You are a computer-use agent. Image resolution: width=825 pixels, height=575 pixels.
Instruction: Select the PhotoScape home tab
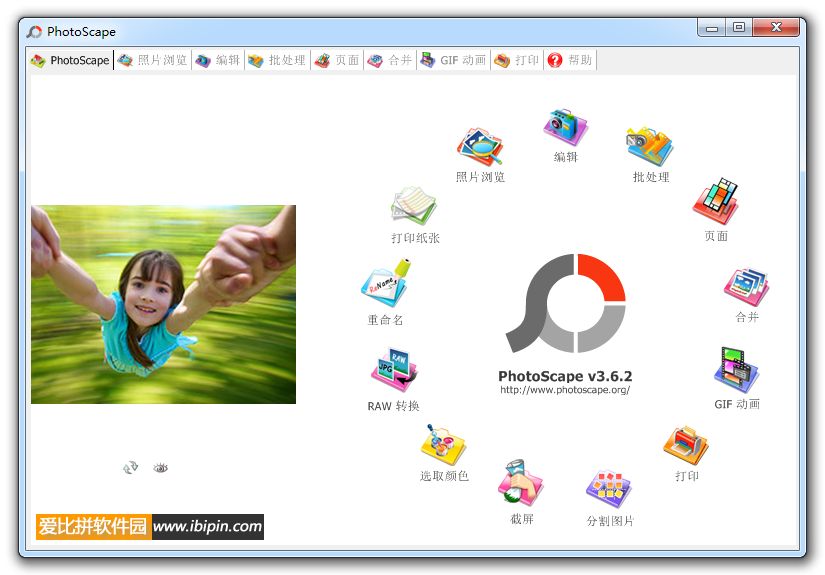tap(70, 60)
